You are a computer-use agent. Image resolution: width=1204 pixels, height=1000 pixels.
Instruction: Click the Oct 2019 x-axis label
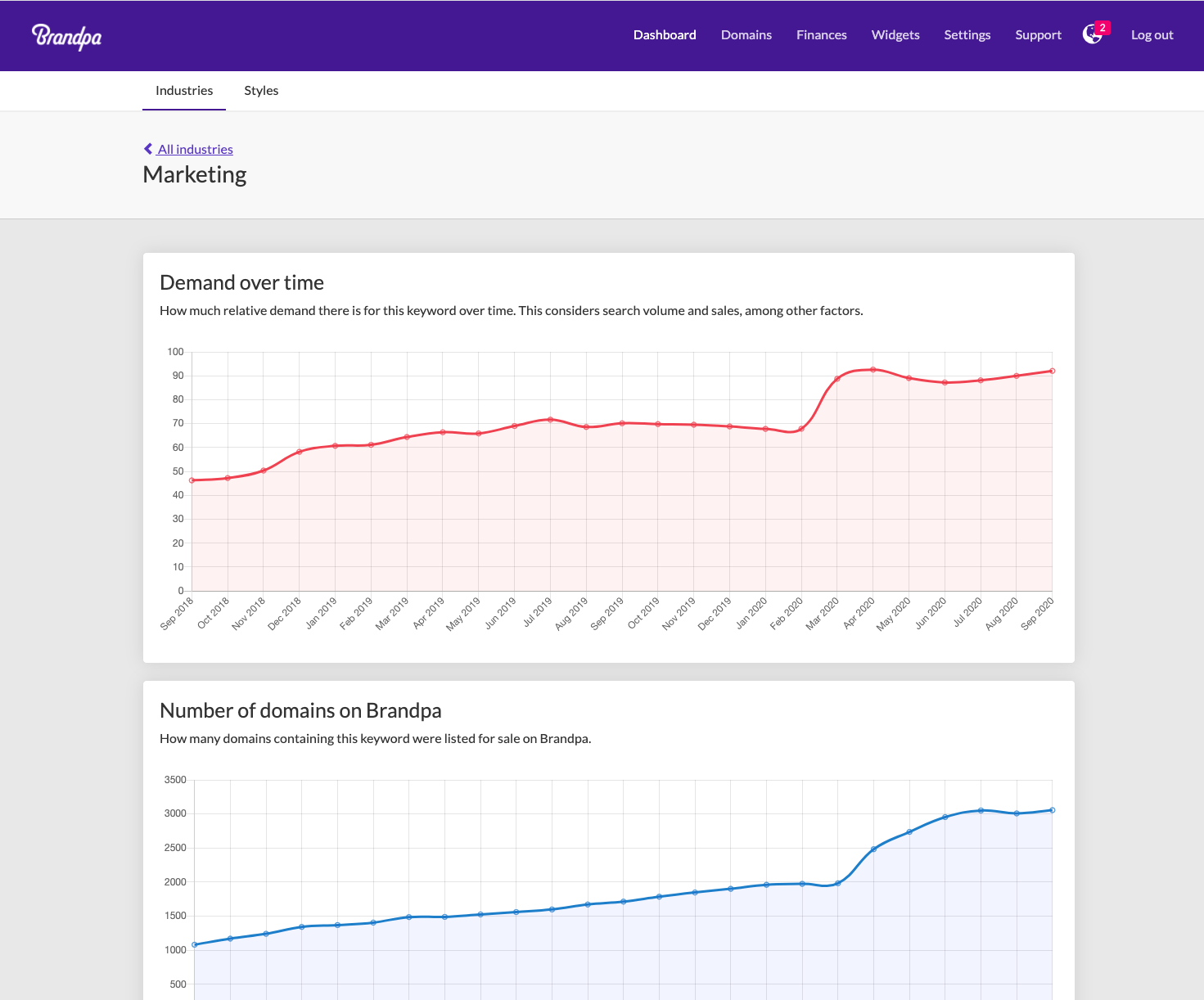[643, 613]
